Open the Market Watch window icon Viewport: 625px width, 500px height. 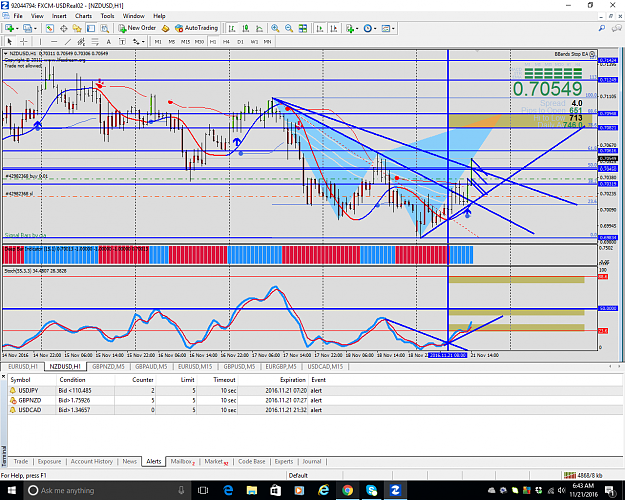click(x=50, y=28)
